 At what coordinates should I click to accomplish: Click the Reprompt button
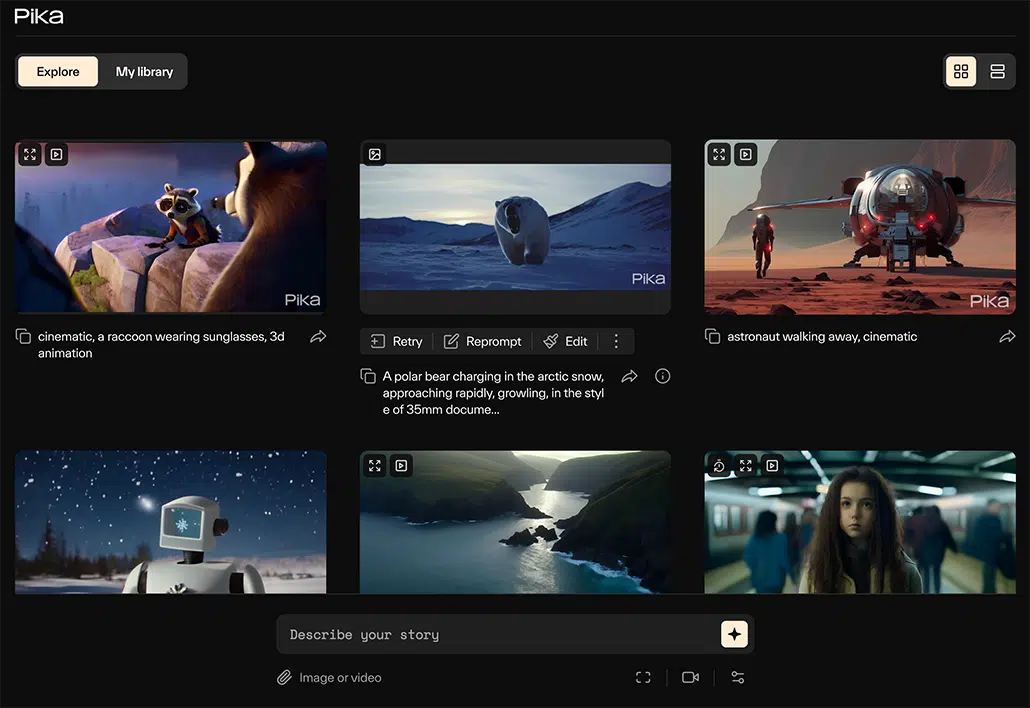[x=482, y=342]
